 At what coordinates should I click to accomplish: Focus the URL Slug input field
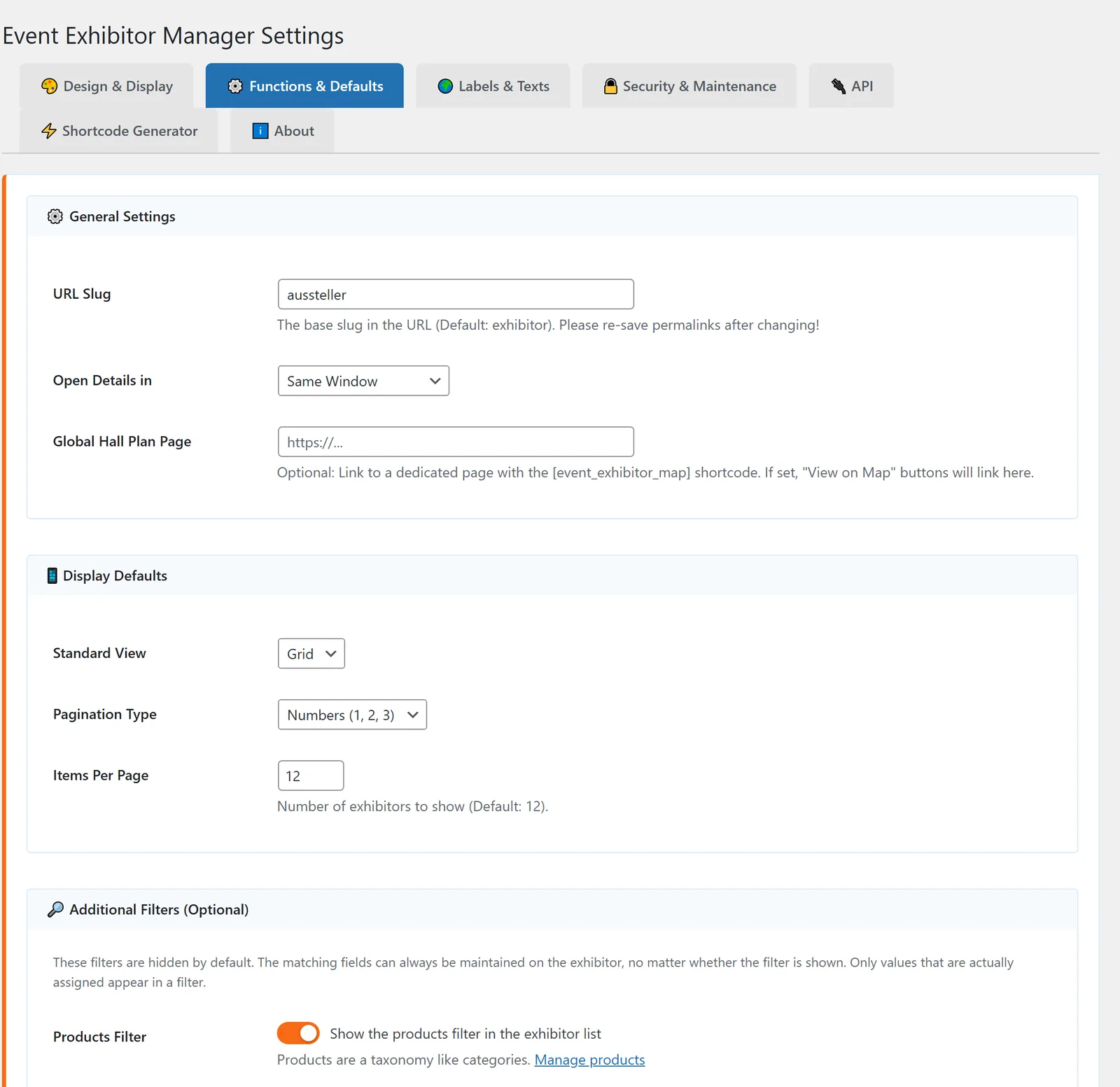click(456, 294)
